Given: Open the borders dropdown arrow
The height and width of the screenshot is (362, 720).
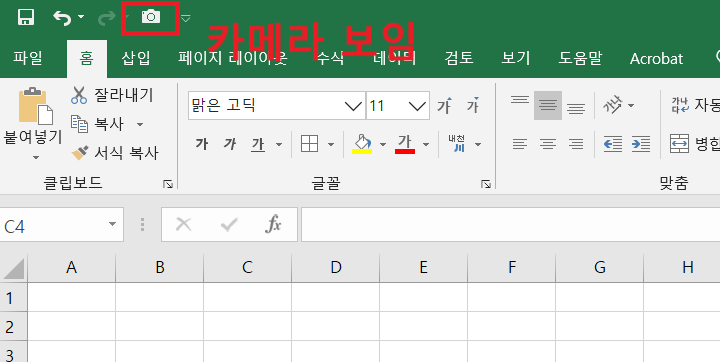Looking at the screenshot, I should tap(331, 145).
